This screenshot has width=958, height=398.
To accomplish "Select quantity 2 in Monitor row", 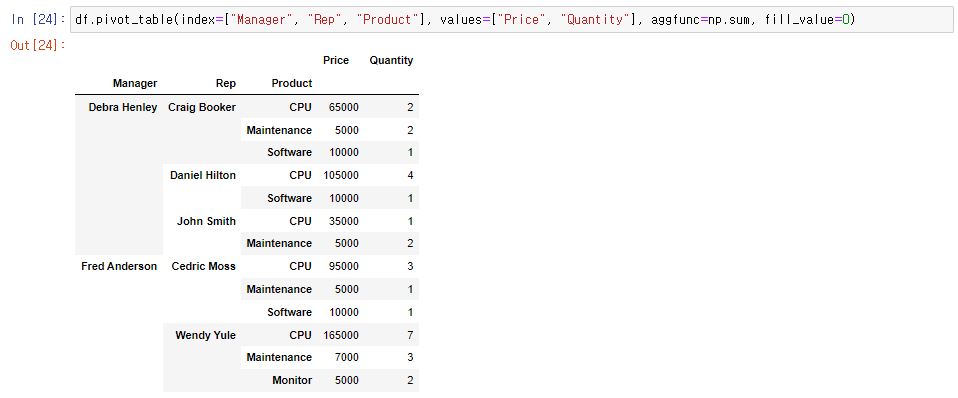I will click(410, 380).
